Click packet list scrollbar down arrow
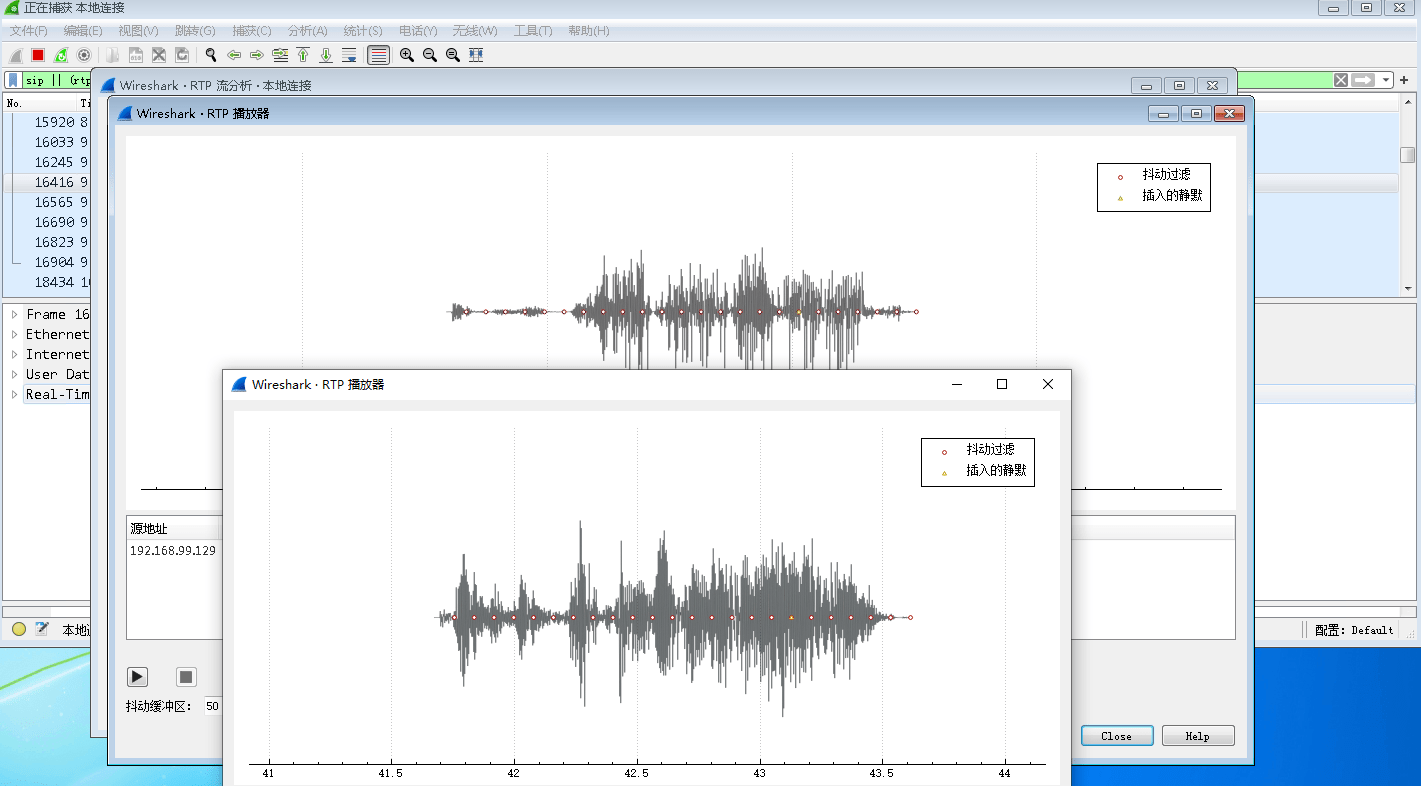 pos(1408,288)
